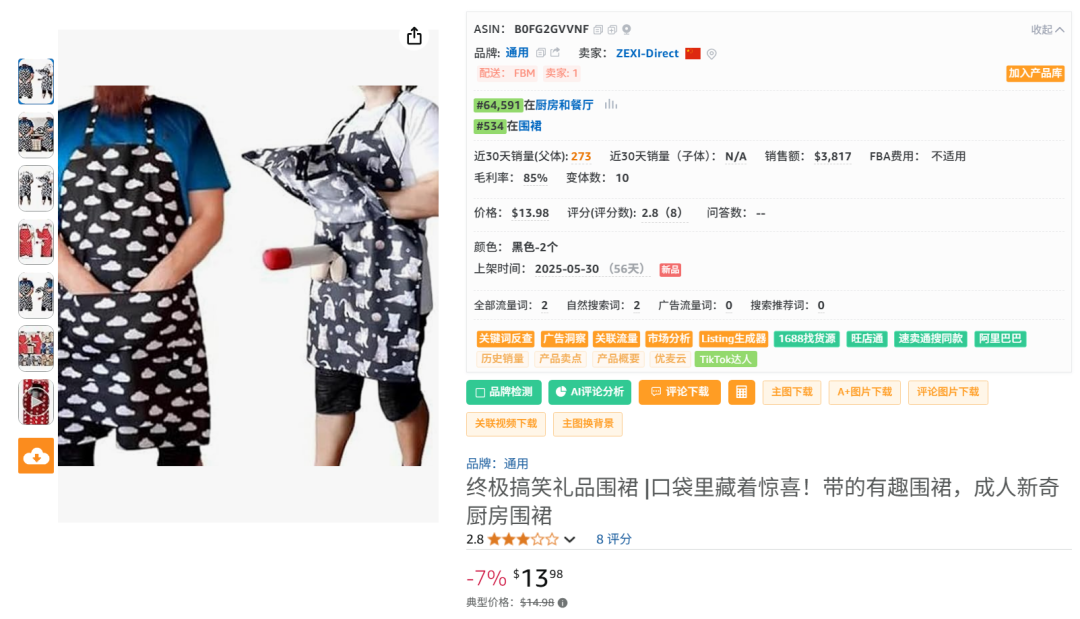This screenshot has width=1080, height=619.
Task: Click the info icon beside typical price
Action: 563,603
